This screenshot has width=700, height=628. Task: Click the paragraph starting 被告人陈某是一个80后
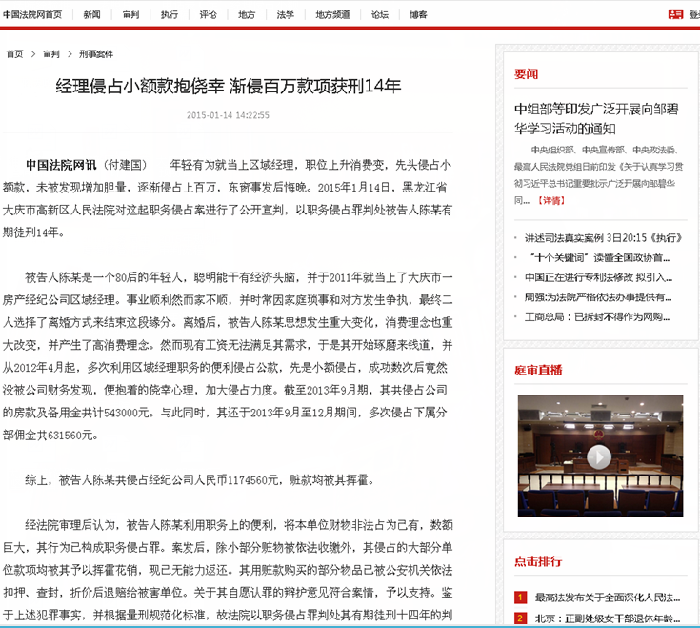coord(228,356)
